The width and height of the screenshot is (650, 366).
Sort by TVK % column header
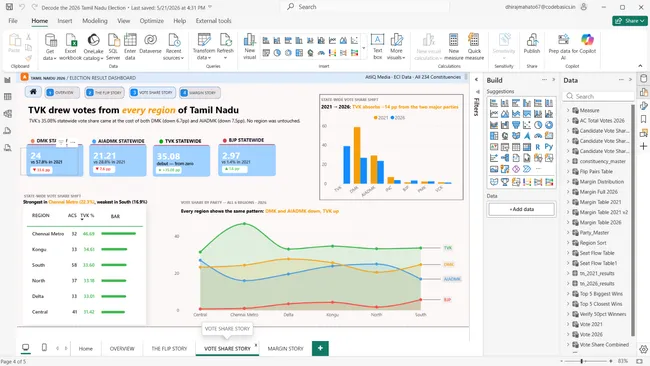pyautogui.click(x=87, y=216)
